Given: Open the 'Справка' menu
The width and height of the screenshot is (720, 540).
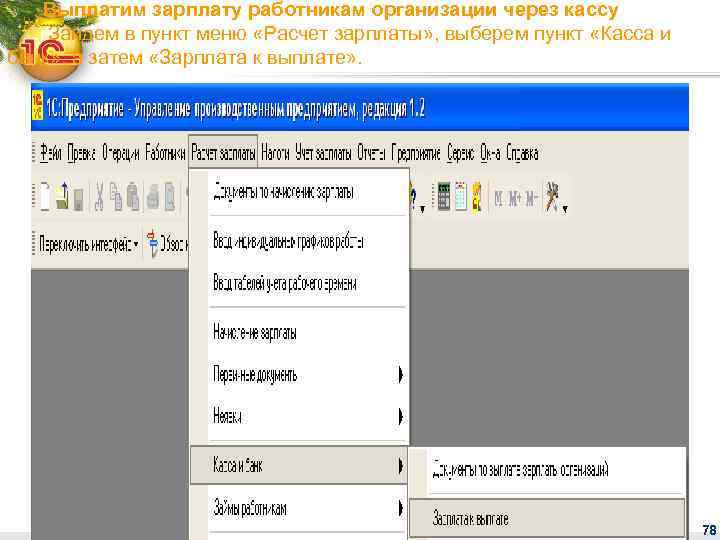Looking at the screenshot, I should [x=522, y=153].
